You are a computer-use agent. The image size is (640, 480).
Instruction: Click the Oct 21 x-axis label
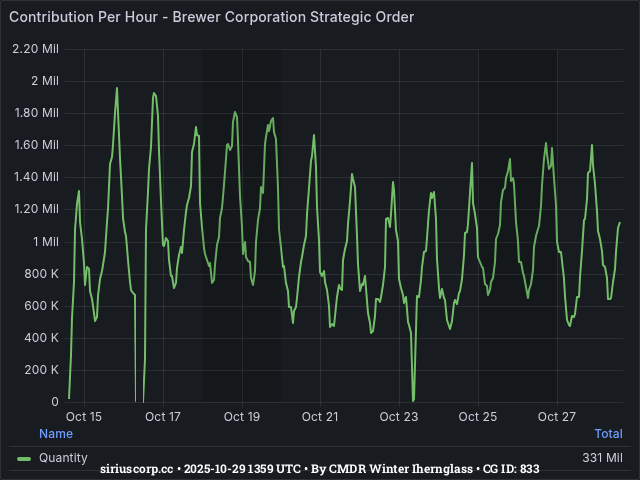[x=320, y=417]
